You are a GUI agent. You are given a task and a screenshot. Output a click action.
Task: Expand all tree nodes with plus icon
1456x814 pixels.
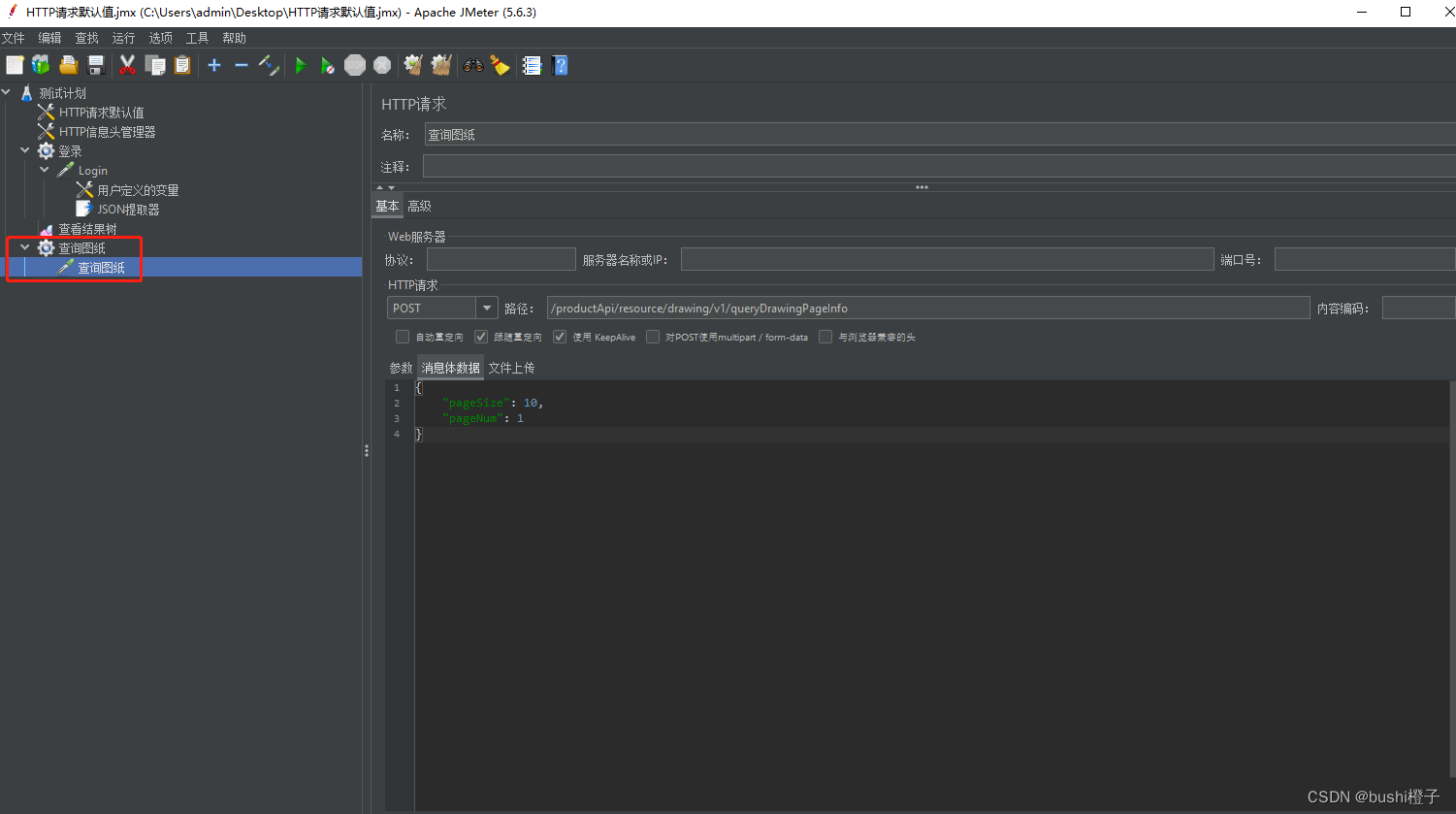(214, 65)
